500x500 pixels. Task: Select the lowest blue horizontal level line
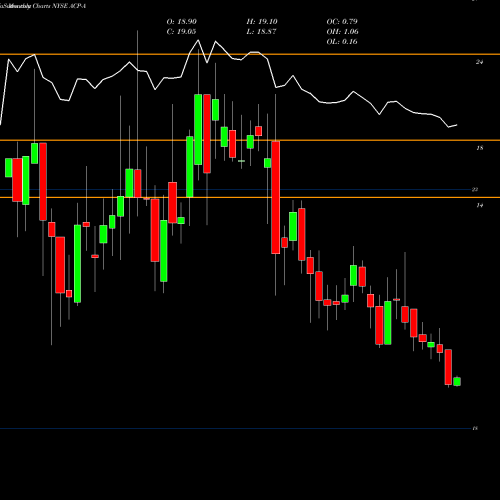click(235, 429)
